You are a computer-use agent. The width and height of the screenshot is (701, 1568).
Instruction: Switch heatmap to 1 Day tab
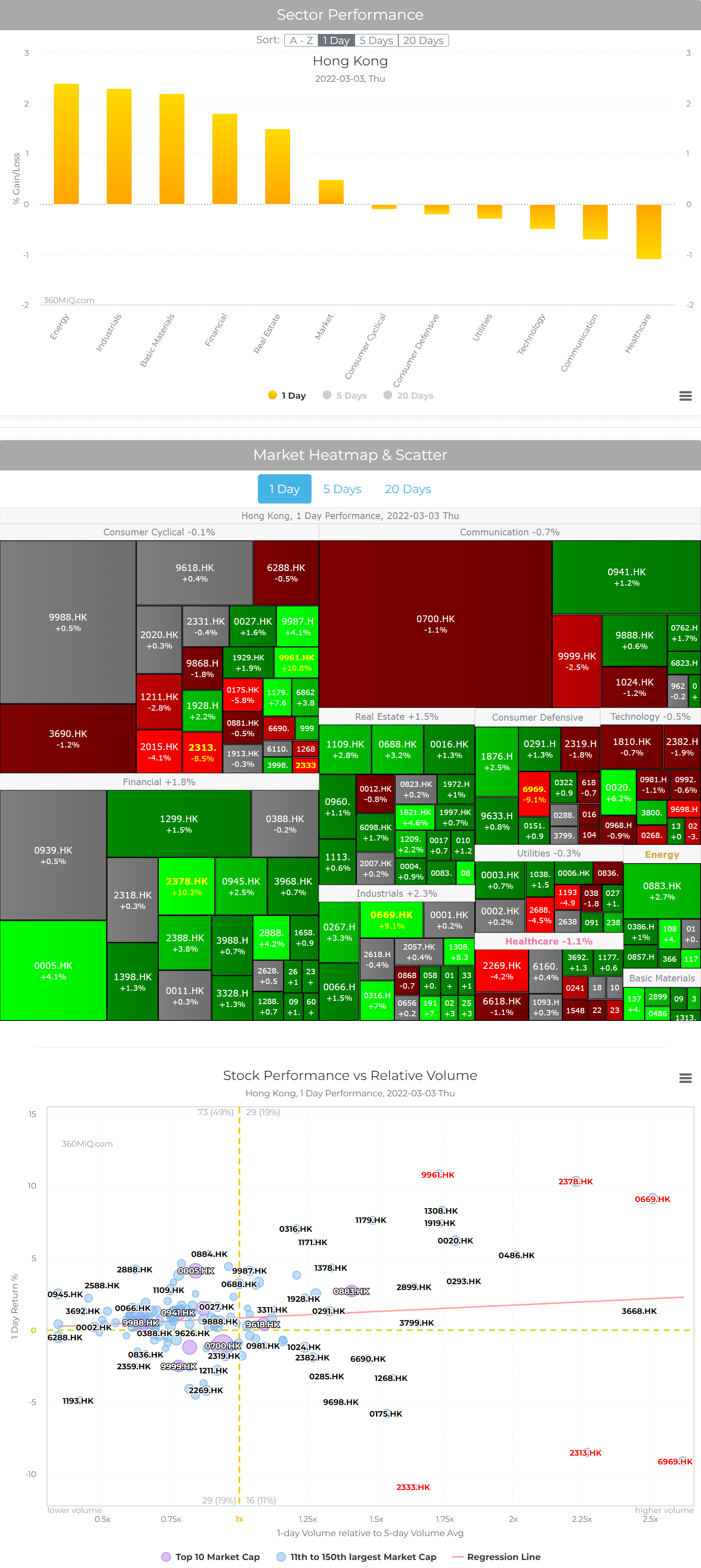pyautogui.click(x=284, y=489)
